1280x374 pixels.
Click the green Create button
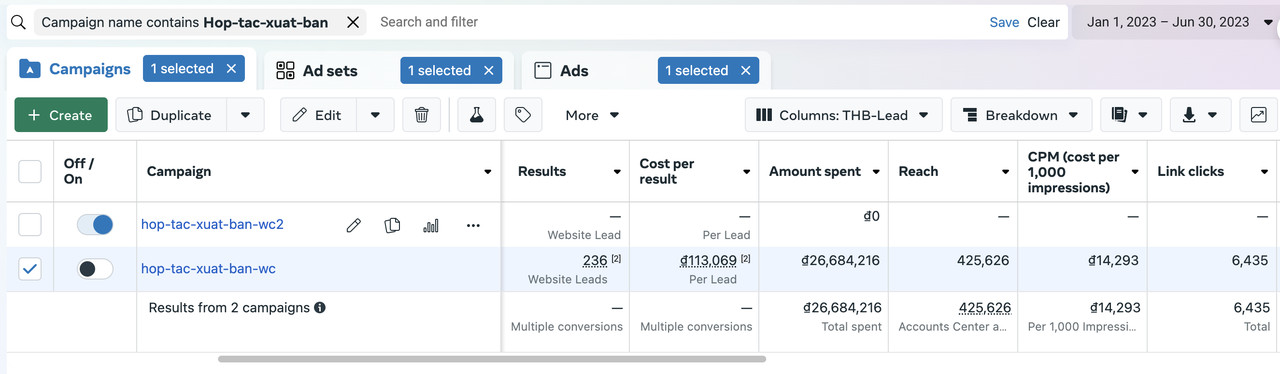[60, 115]
